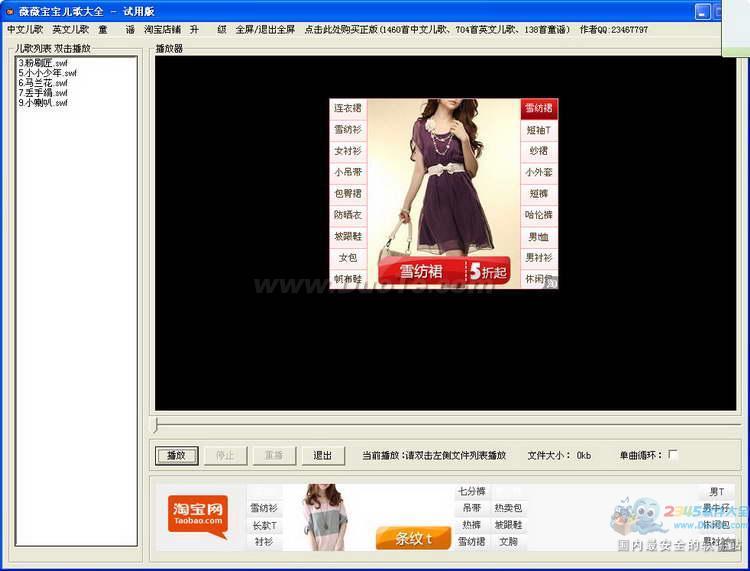This screenshot has height=571, width=750.
Task: Click the 作者QQ:23467797 menu entry
Action: coord(614,30)
